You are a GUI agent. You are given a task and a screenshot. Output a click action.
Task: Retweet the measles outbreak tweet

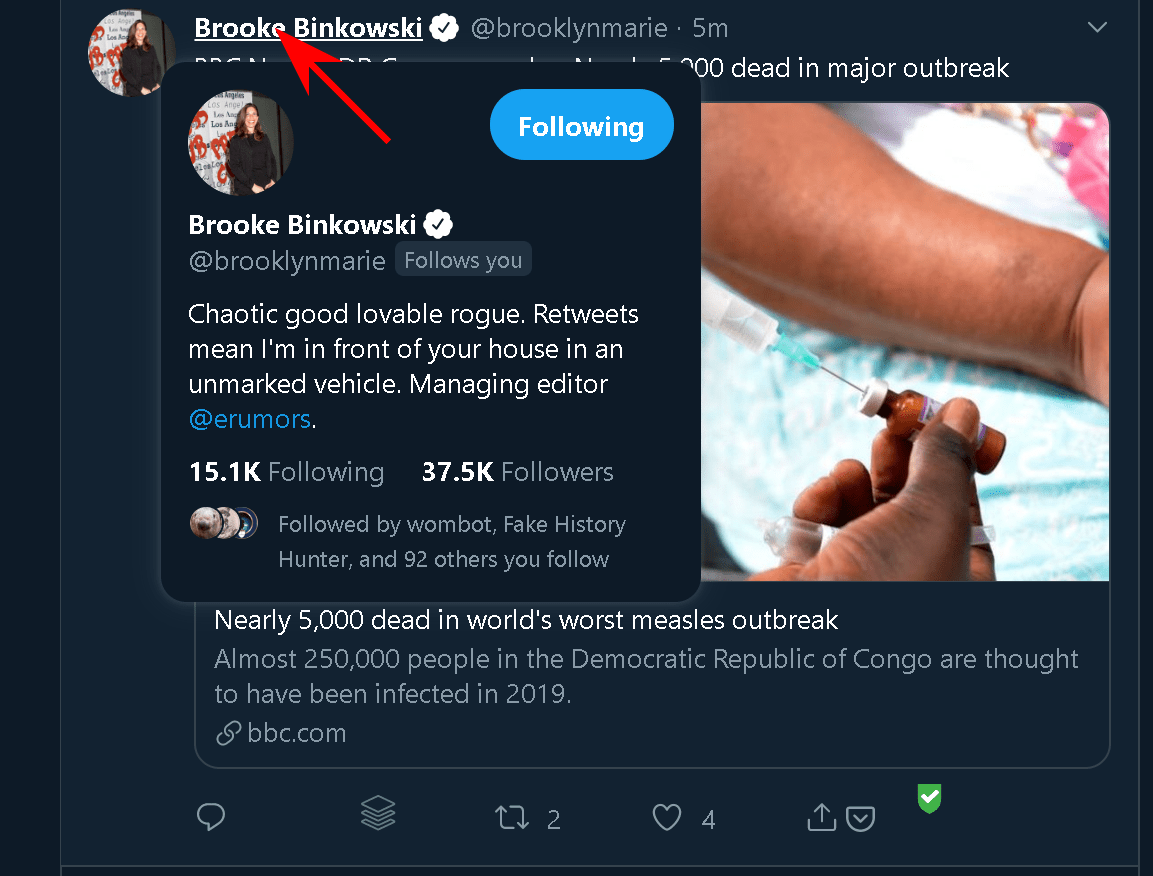coord(512,819)
